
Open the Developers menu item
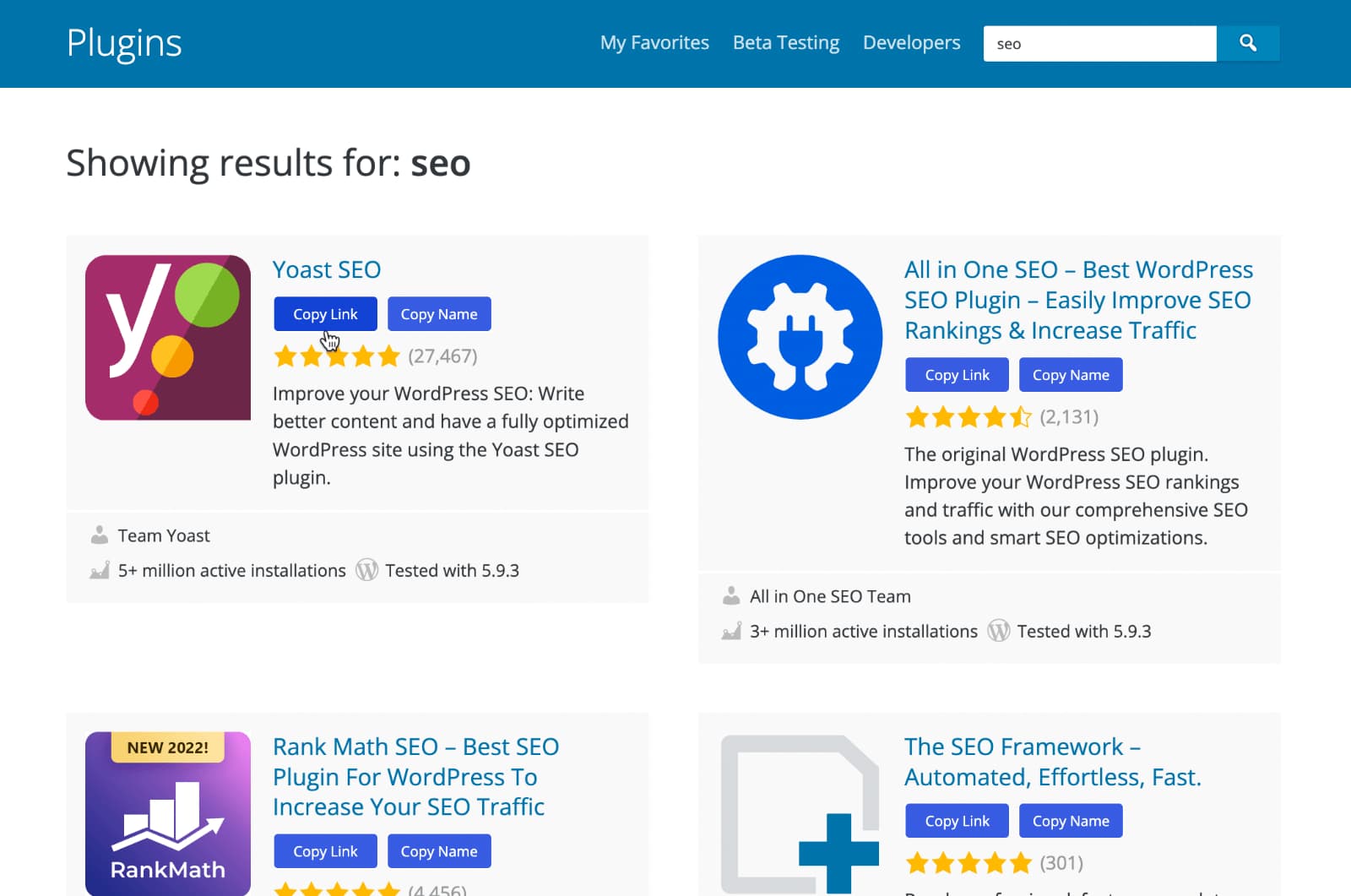point(911,43)
